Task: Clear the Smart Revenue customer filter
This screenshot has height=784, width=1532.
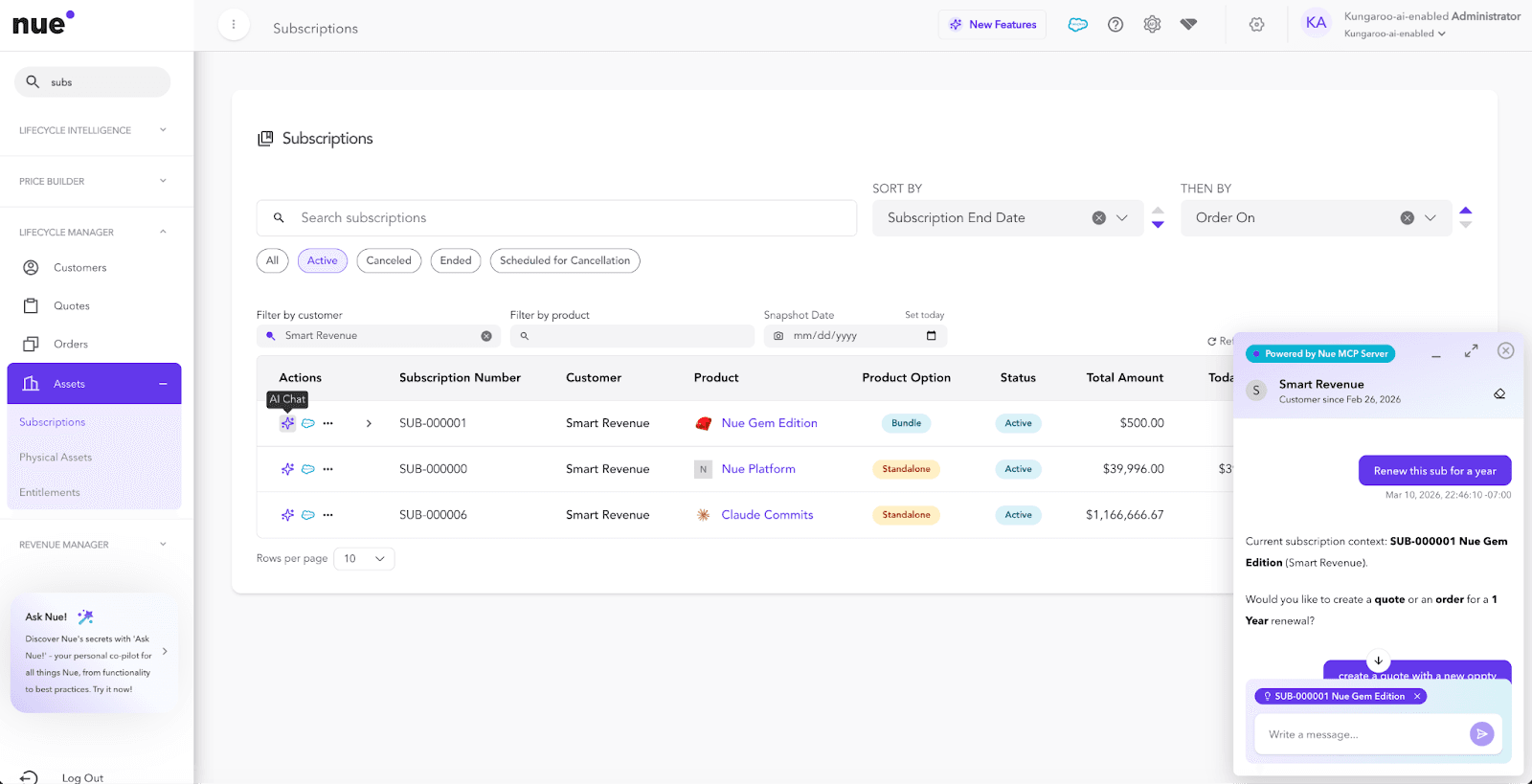Action: pos(486,336)
